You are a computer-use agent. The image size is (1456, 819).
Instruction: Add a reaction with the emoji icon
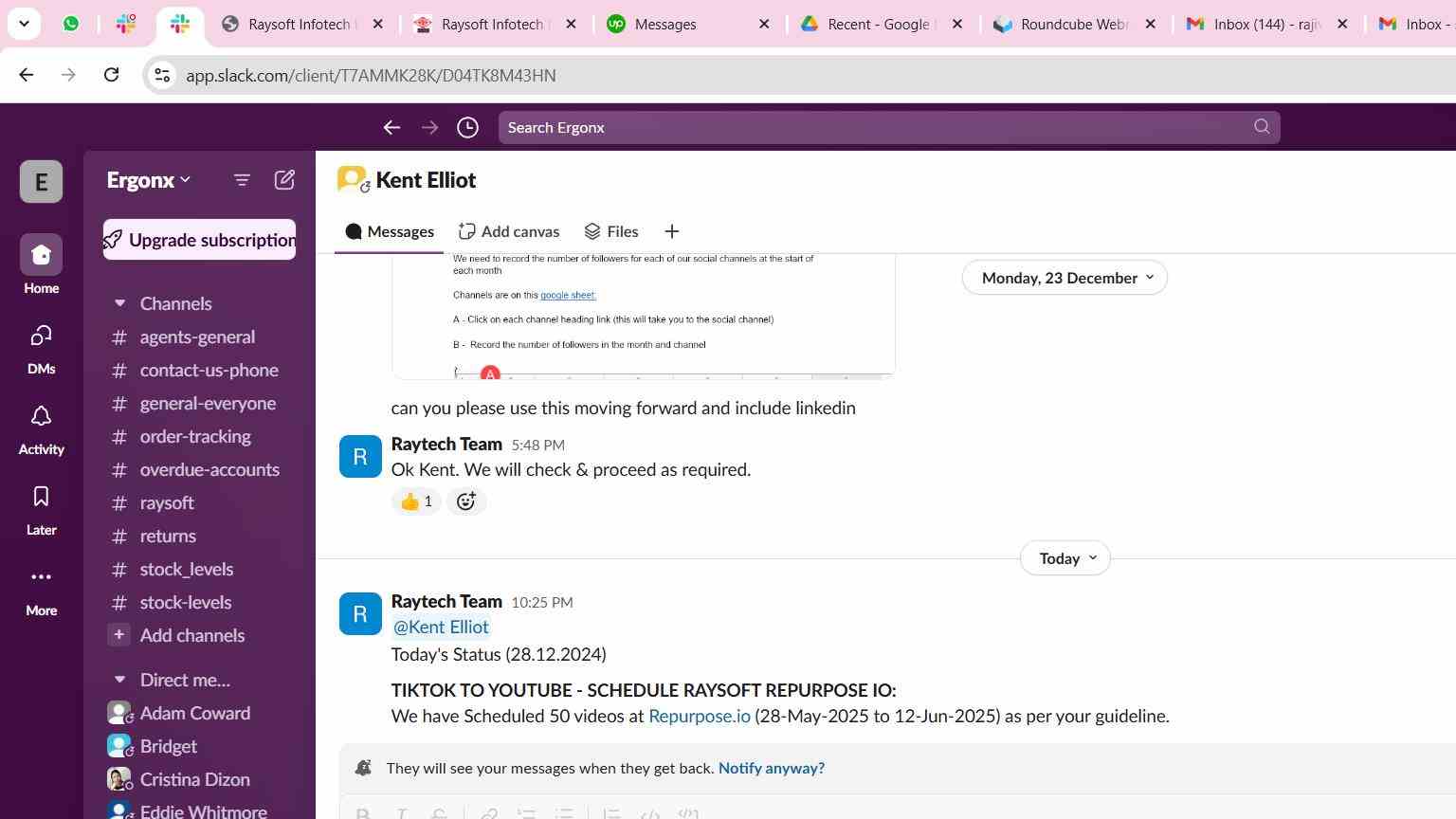click(465, 501)
